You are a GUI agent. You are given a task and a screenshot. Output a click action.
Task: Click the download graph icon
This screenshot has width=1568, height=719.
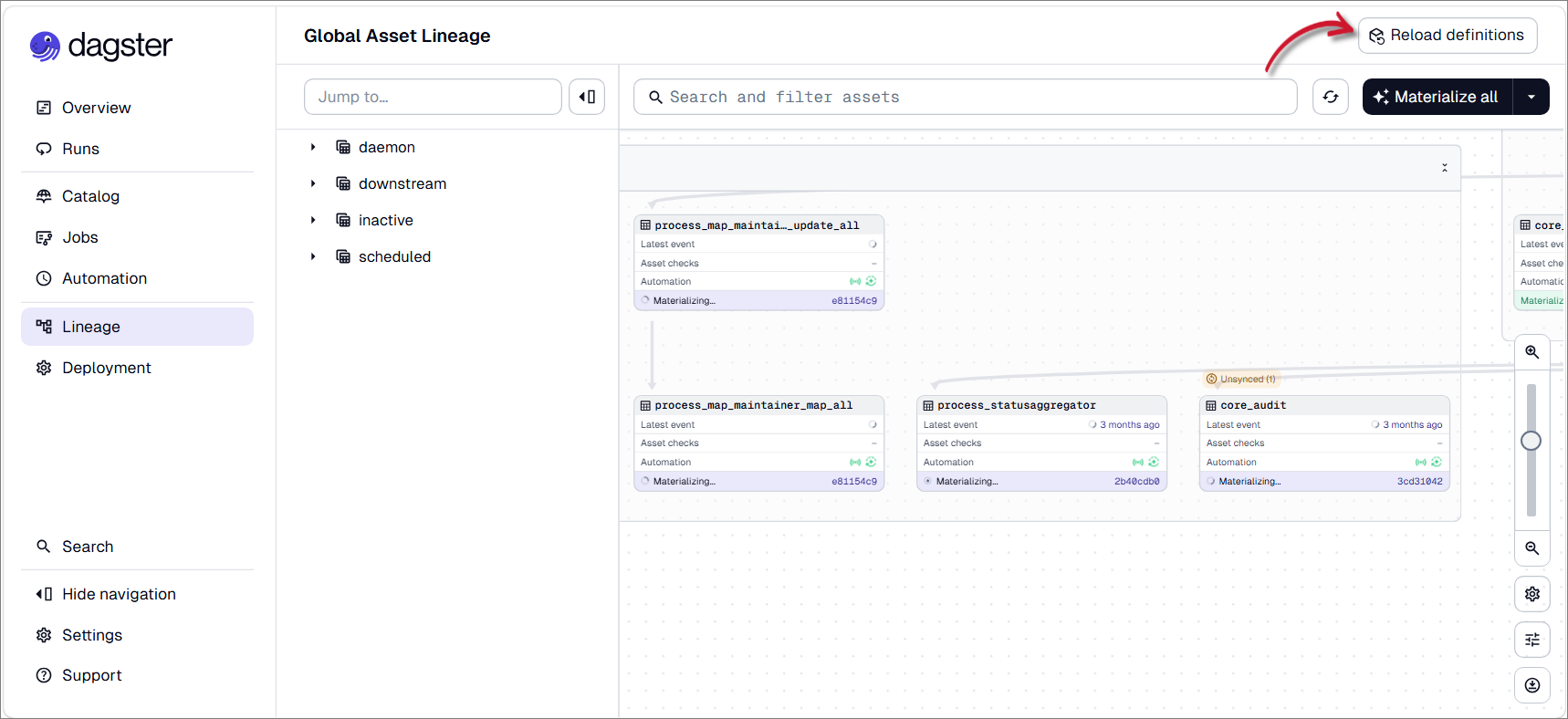1532,685
